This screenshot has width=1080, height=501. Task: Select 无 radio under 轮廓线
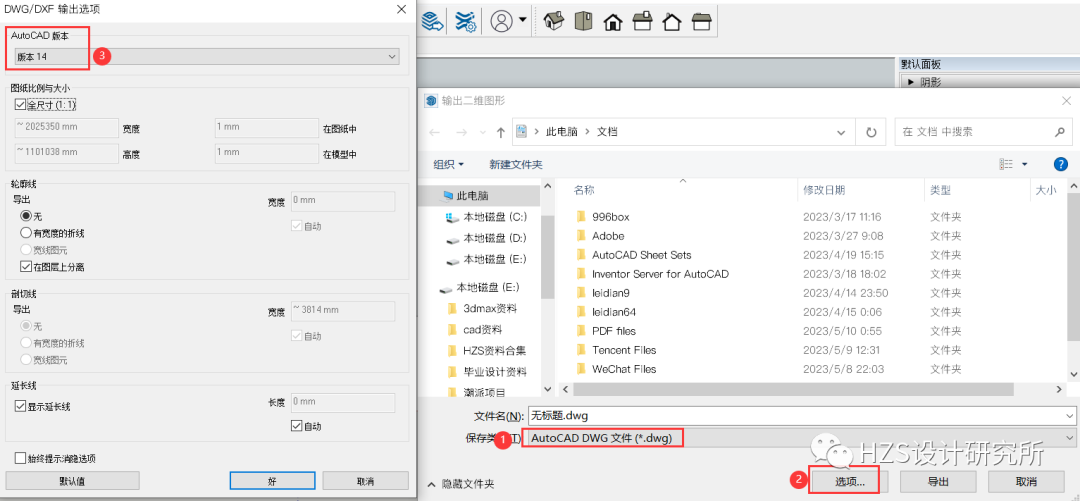(x=26, y=216)
